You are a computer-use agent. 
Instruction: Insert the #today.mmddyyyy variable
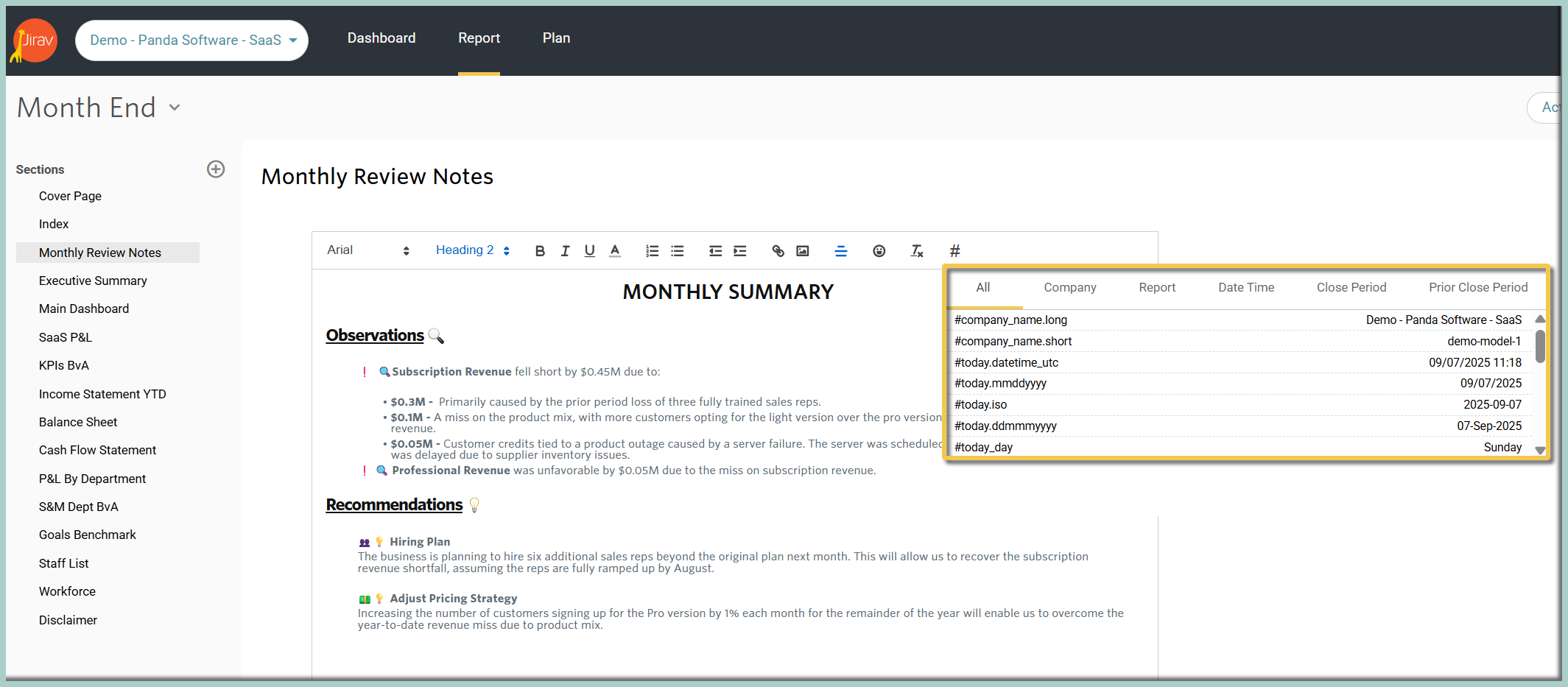[x=1238, y=384]
